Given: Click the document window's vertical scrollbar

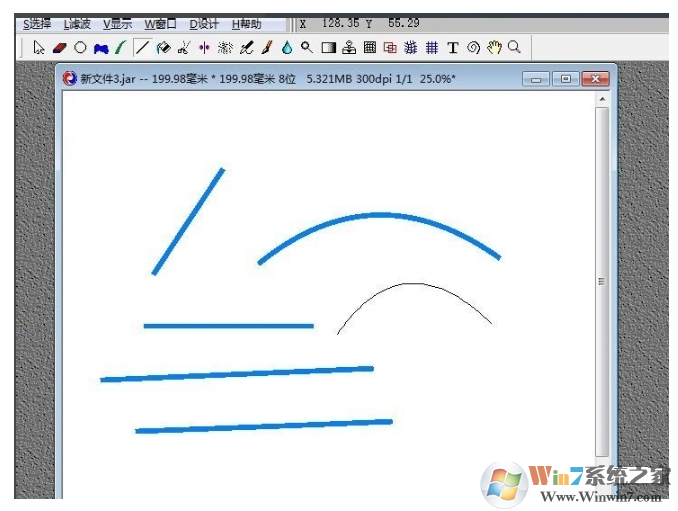Looking at the screenshot, I should pyautogui.click(x=601, y=282).
